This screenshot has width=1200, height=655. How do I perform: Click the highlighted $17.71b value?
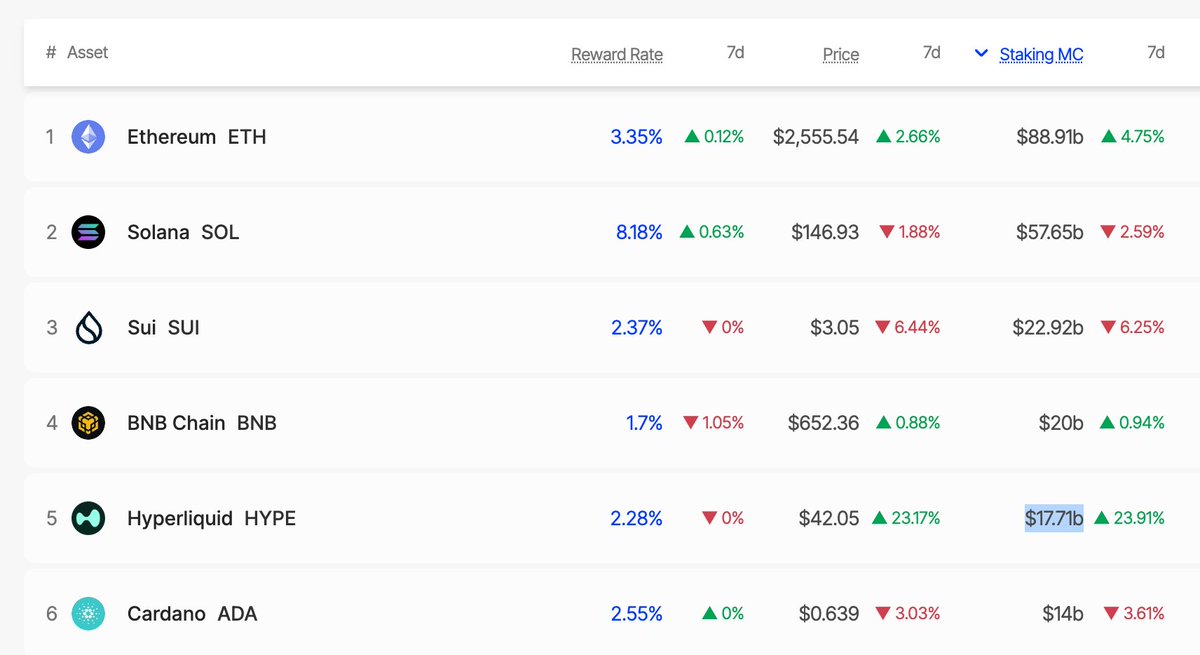[1054, 518]
